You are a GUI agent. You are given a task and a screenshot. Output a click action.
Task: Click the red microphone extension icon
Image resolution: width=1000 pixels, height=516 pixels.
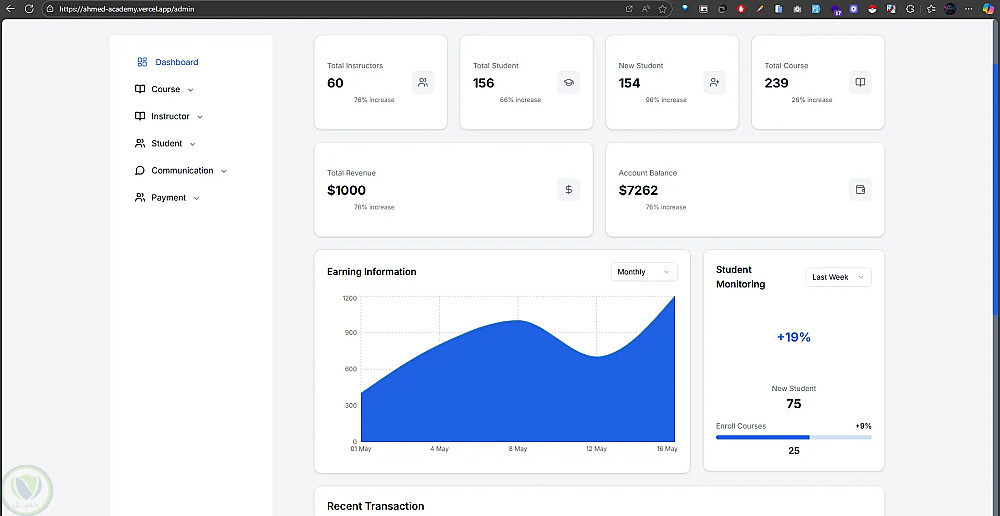741,9
